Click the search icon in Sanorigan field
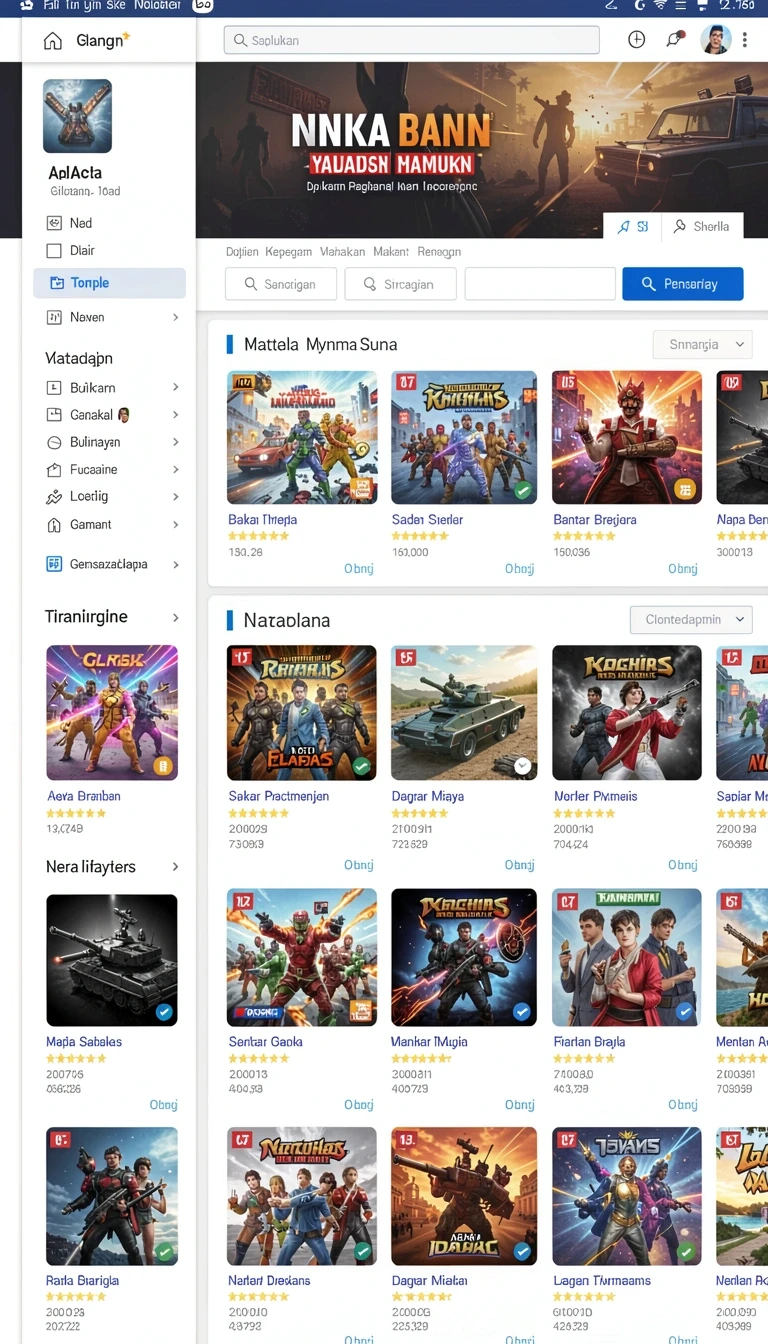Screen dimensions: 768x1344 pyautogui.click(x=250, y=284)
